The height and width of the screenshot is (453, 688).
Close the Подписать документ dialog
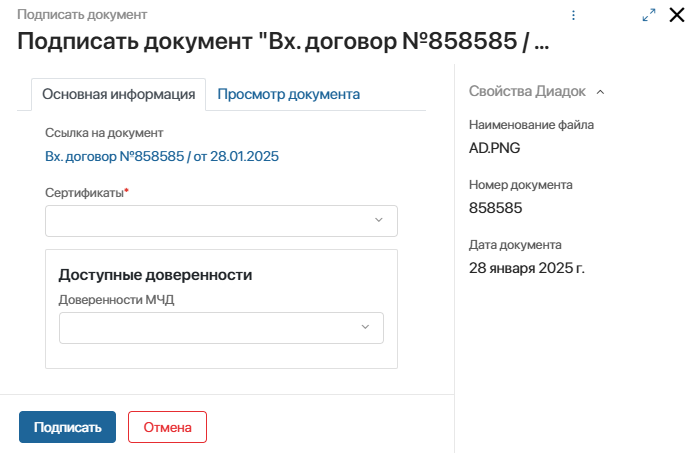coord(676,15)
